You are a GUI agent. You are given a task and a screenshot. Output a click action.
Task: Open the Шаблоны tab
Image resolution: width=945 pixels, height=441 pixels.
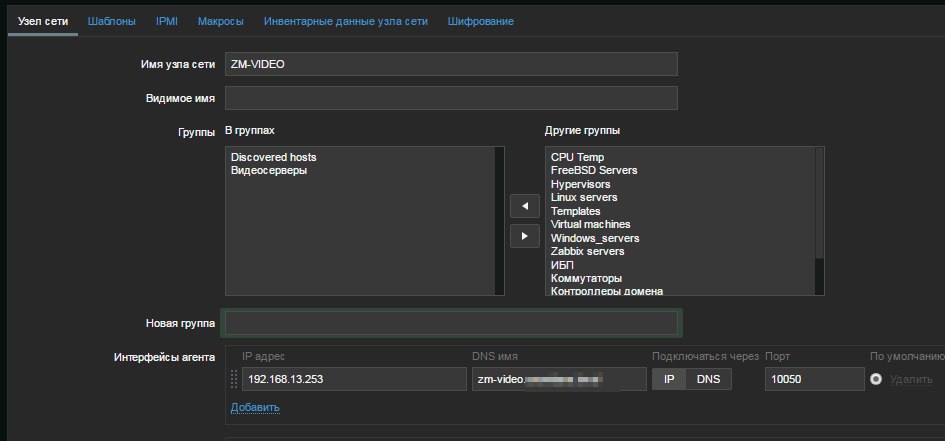(111, 21)
